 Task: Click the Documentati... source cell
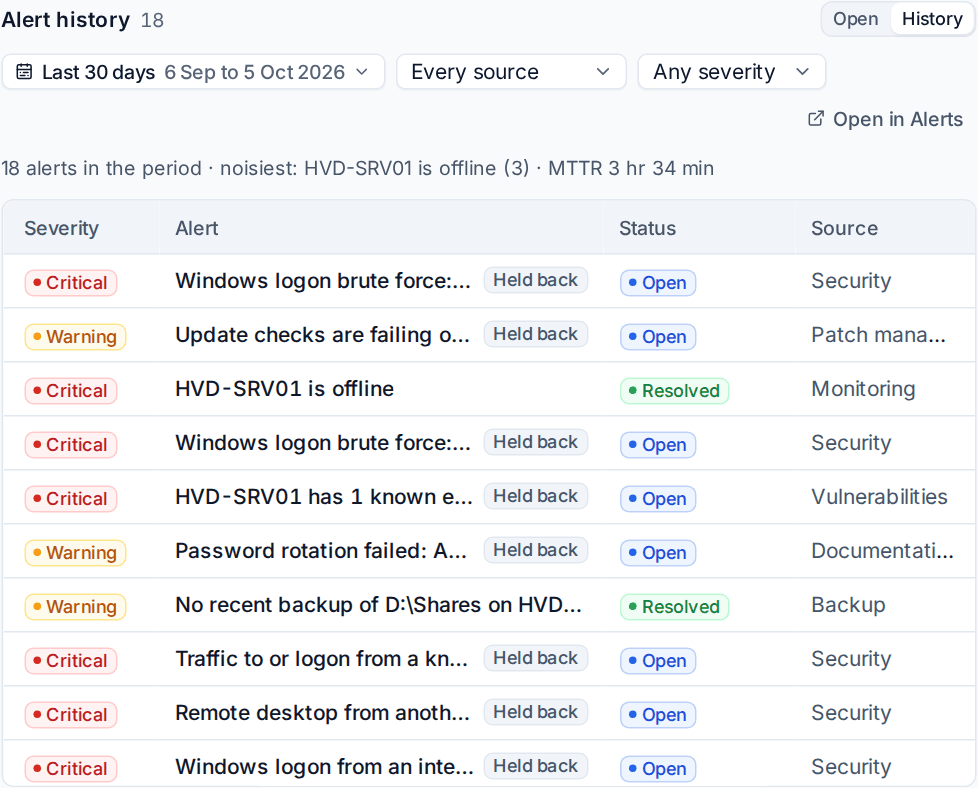(882, 551)
